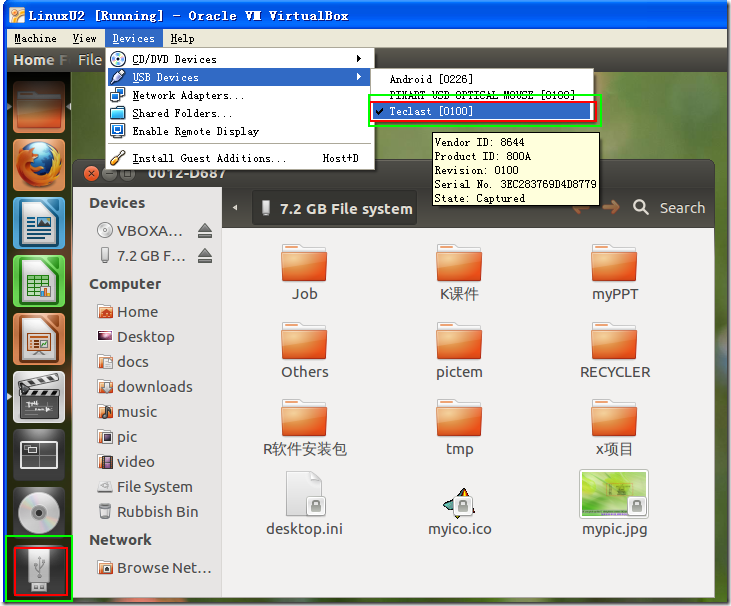Open the pictem folder

tap(459, 351)
